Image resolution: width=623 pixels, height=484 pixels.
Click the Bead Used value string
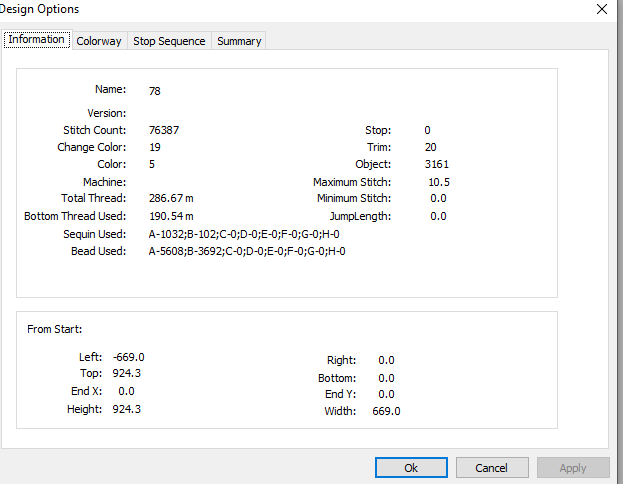pyautogui.click(x=247, y=251)
